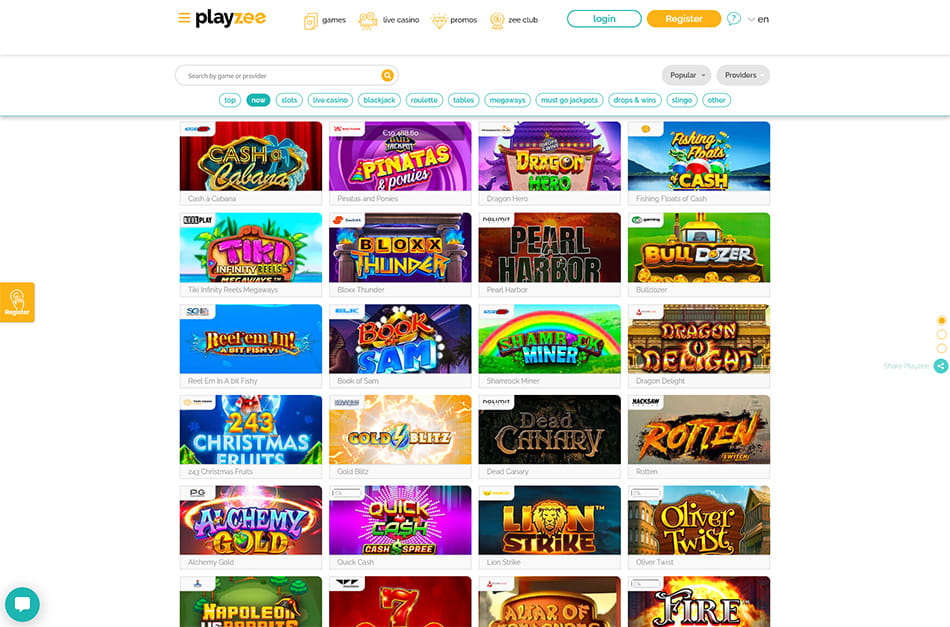Click the login button
950x627 pixels.
604,19
